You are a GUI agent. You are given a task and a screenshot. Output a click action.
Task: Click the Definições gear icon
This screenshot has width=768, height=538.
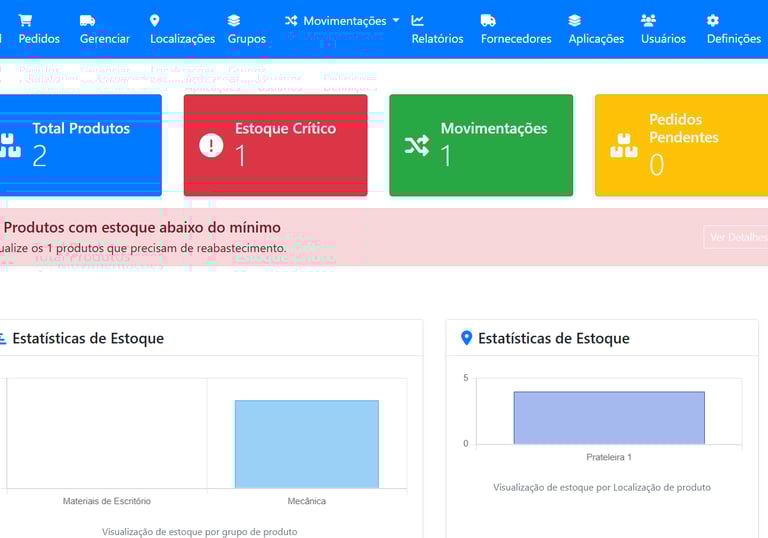point(713,20)
